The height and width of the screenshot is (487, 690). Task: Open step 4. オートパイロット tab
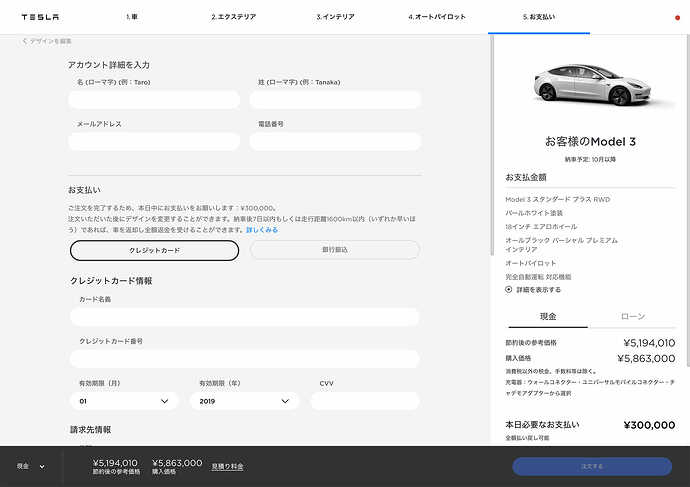(437, 17)
